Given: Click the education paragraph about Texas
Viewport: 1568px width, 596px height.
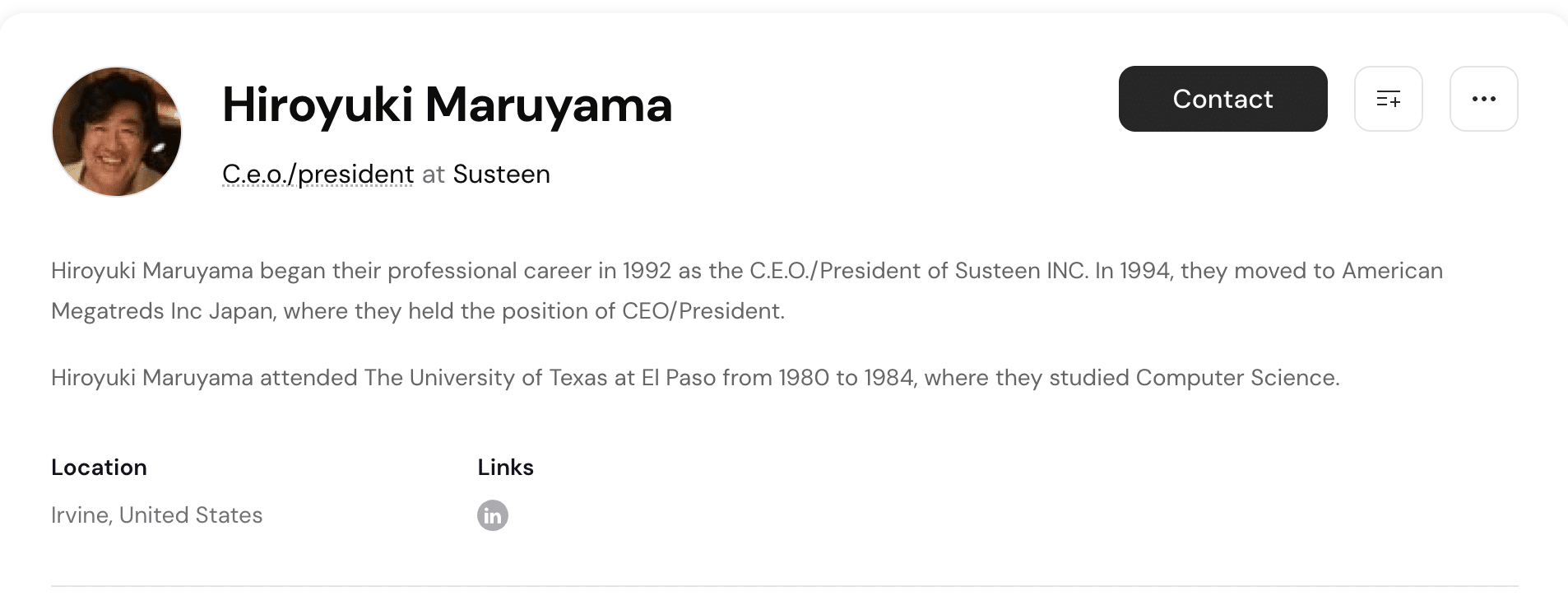Looking at the screenshot, I should [695, 377].
